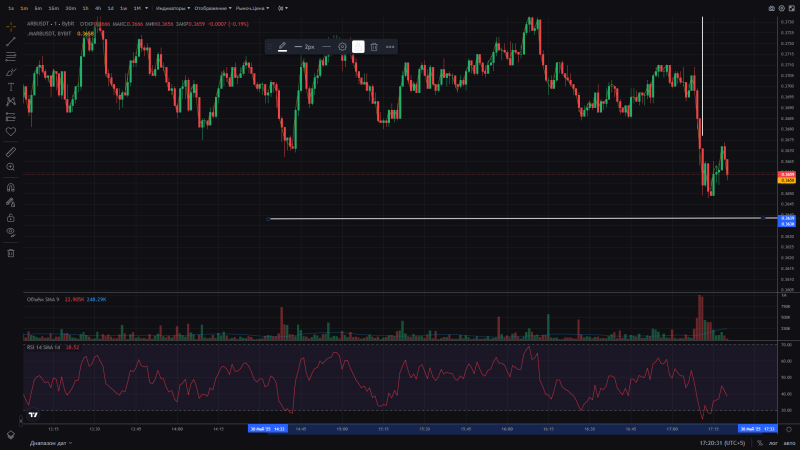Take chart snapshot with camera icon

(x=771, y=8)
